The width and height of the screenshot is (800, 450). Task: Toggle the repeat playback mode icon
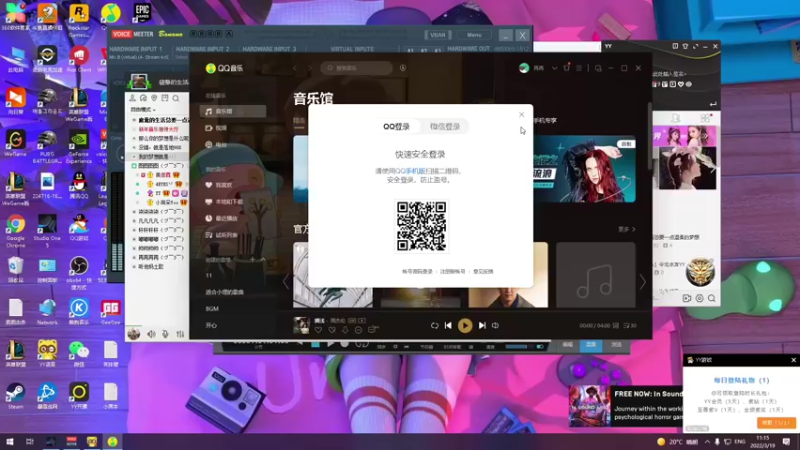coord(434,326)
